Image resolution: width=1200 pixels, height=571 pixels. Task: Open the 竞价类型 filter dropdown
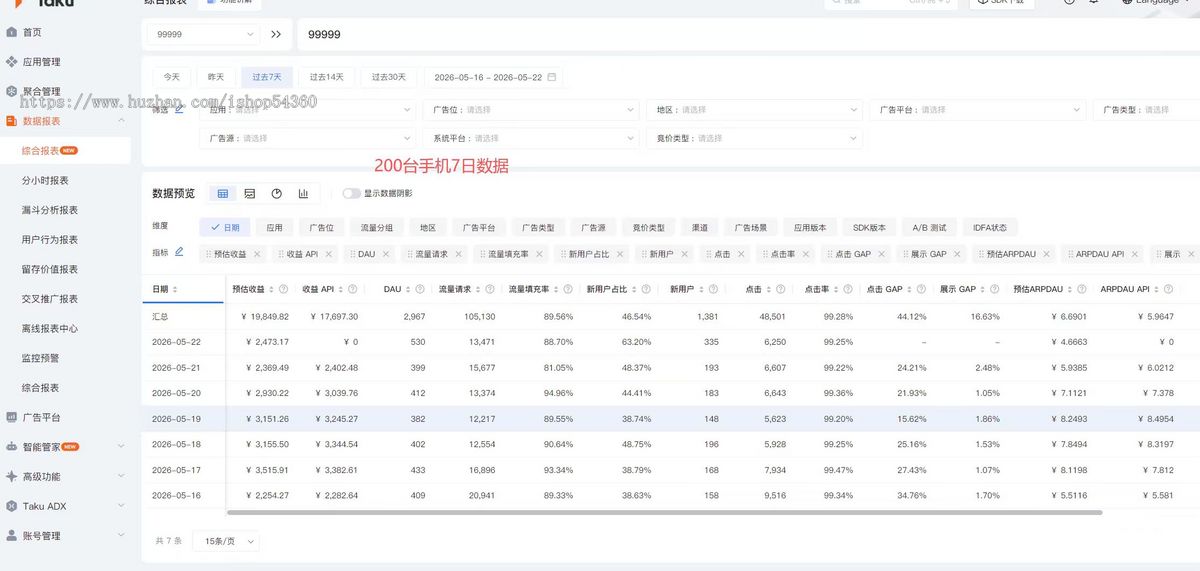754,138
